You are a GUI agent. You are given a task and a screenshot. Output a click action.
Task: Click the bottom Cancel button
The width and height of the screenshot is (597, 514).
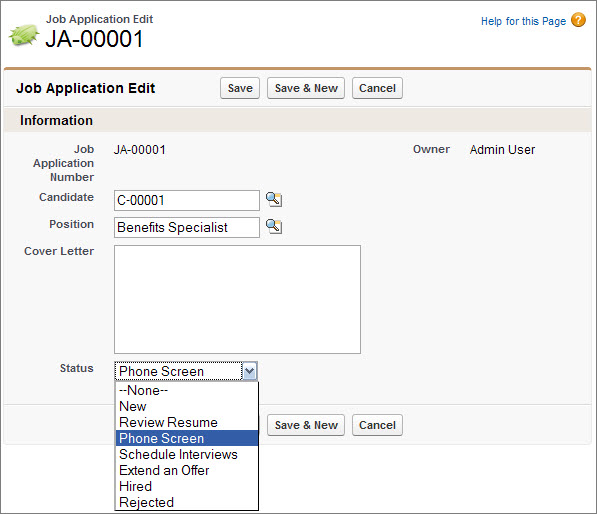(377, 425)
